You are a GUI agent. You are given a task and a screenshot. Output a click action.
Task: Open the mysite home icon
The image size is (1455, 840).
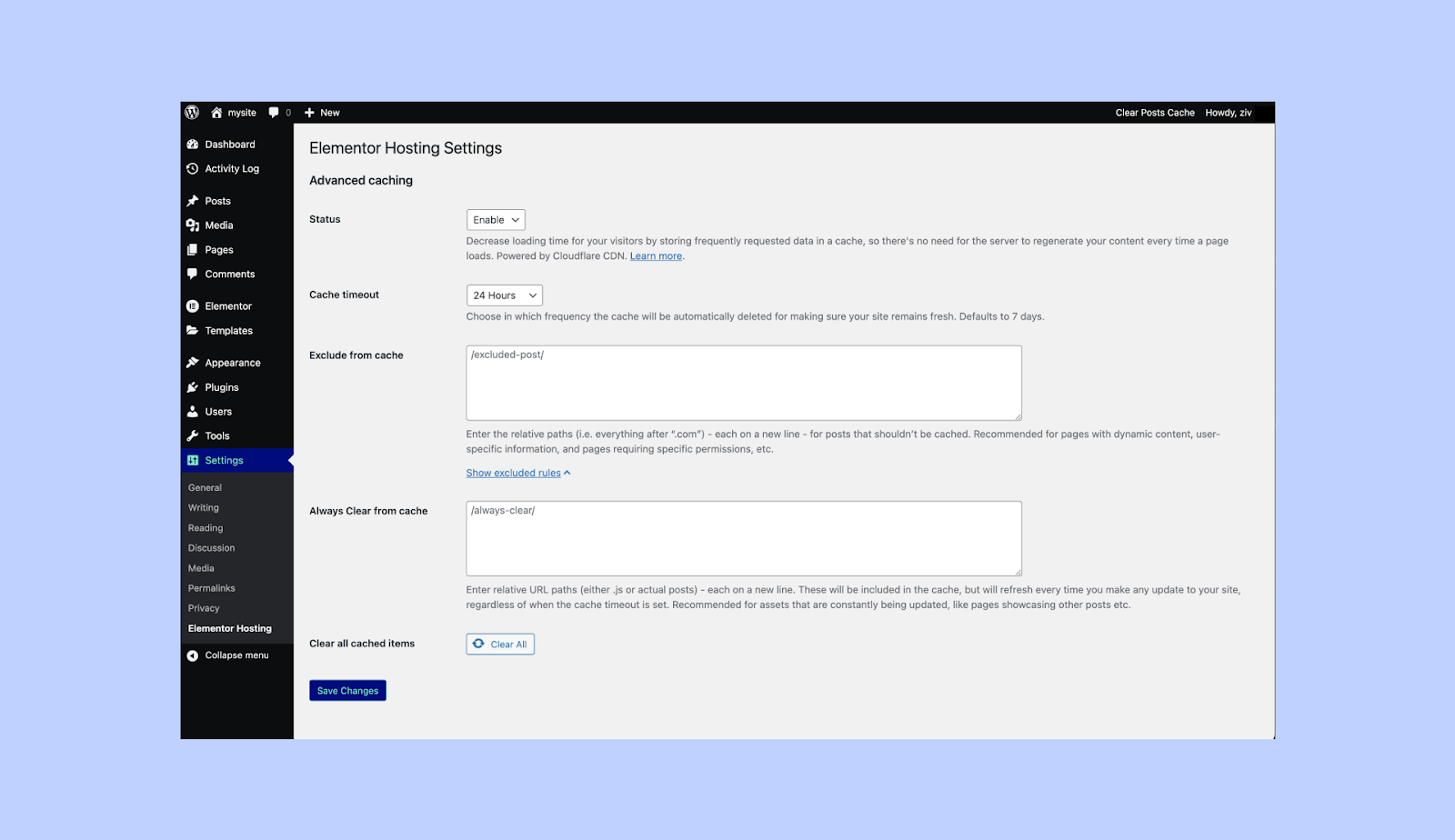pos(216,113)
